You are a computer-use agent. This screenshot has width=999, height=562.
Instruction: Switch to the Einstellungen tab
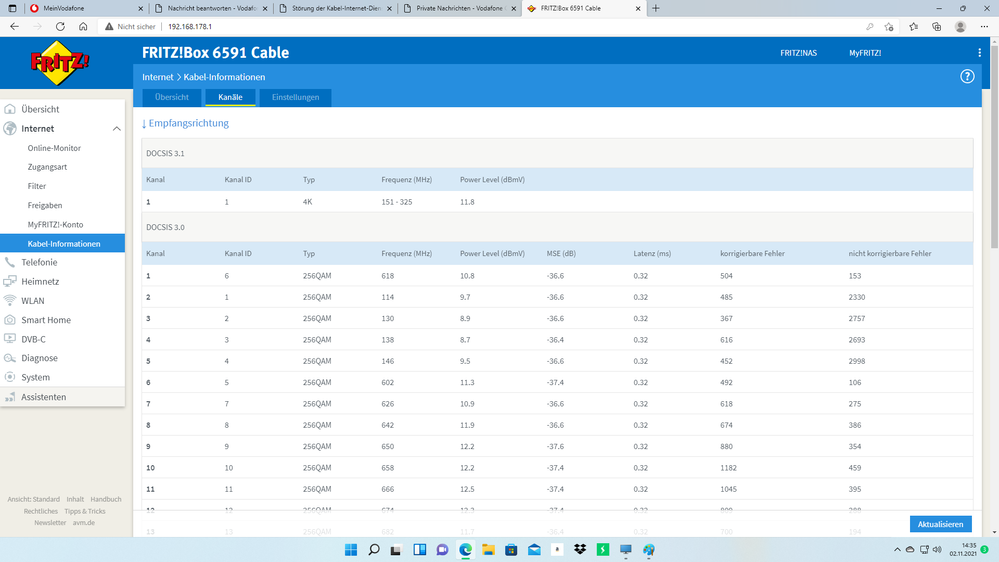click(x=295, y=97)
